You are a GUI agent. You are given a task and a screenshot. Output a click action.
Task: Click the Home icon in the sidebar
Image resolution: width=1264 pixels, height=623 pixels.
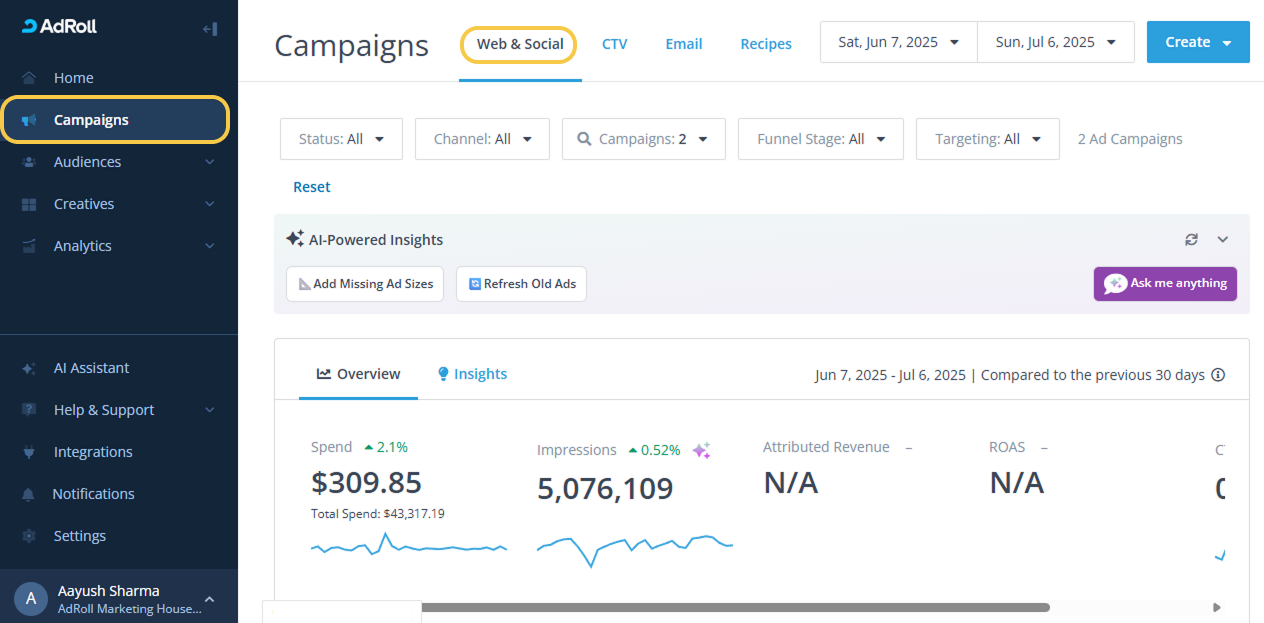tap(29, 78)
